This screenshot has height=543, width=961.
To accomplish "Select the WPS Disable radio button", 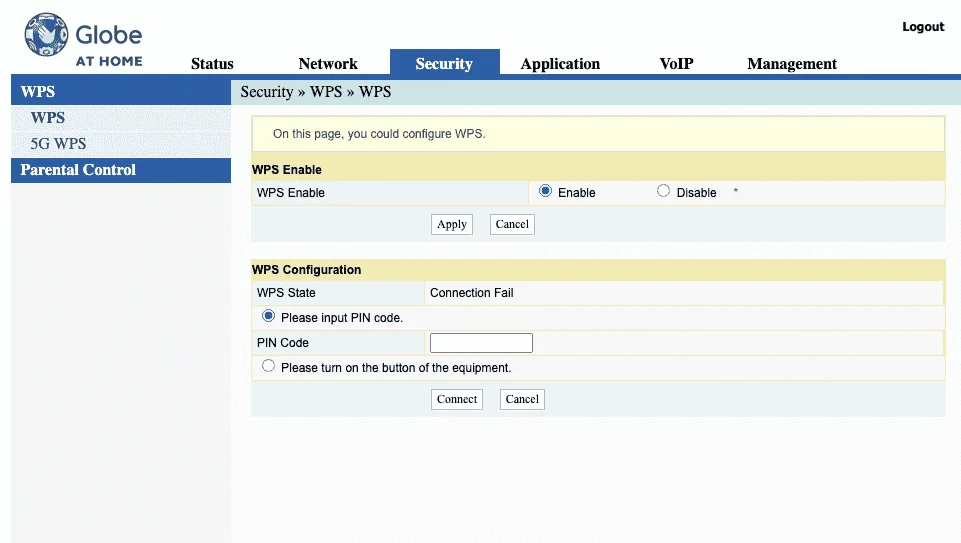I will point(663,191).
